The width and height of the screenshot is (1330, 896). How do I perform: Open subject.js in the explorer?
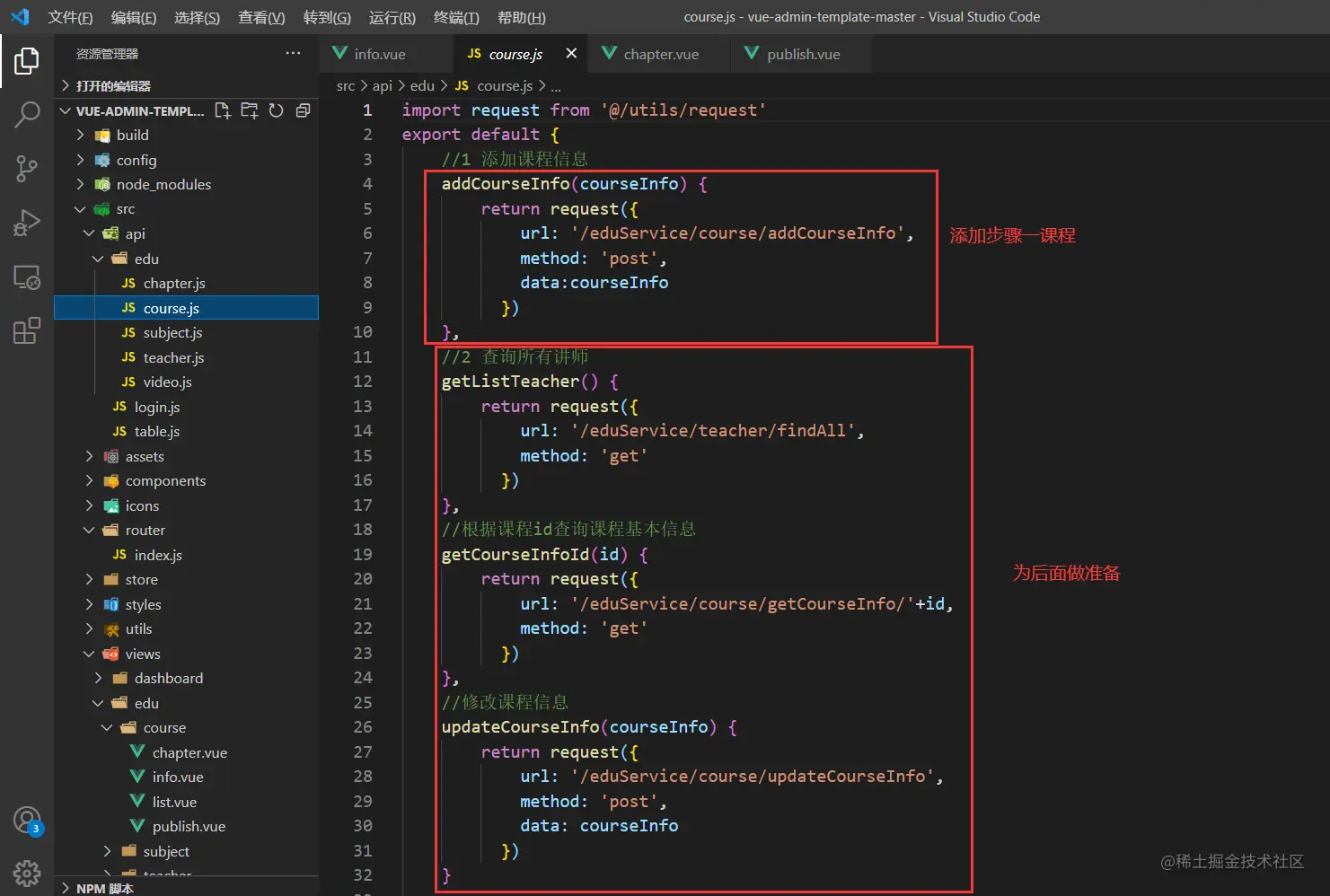coord(186,332)
